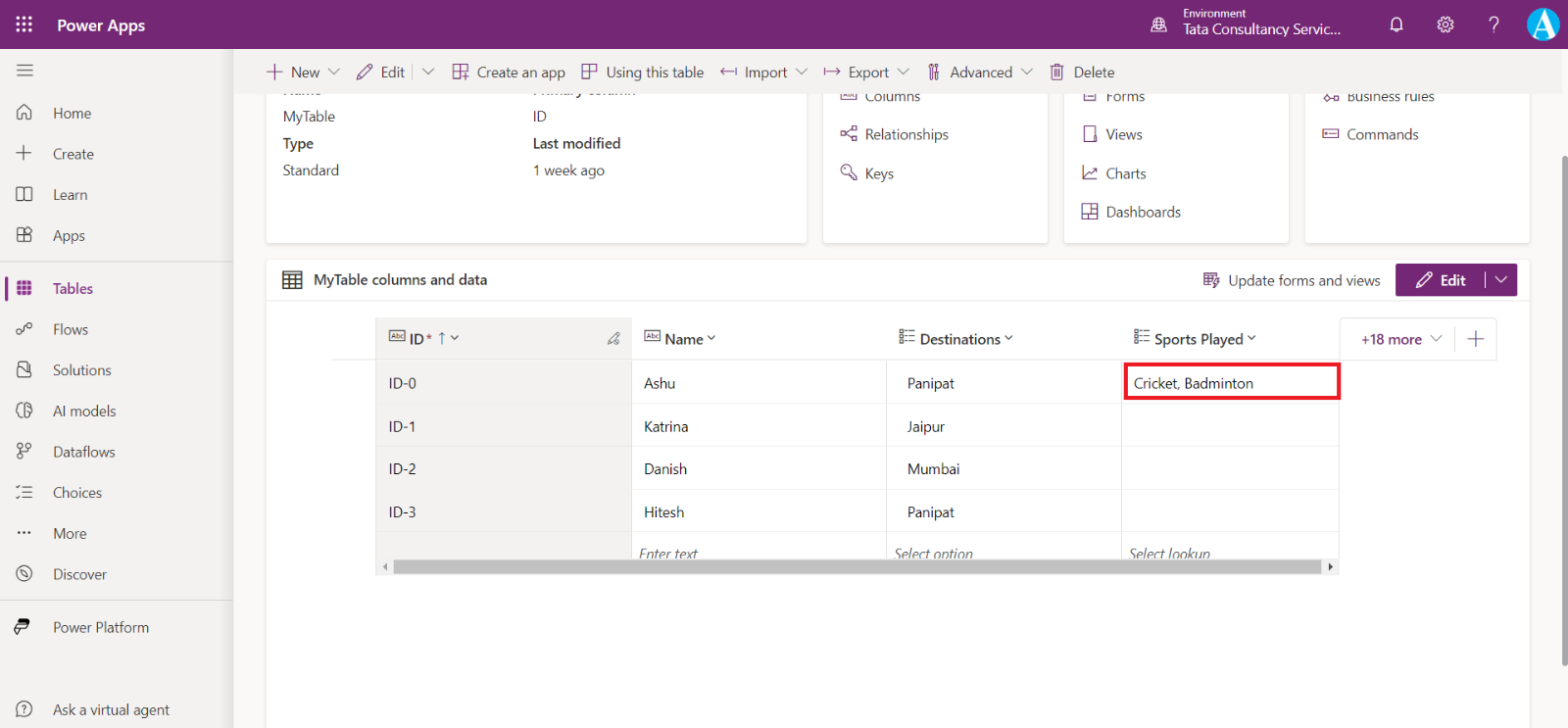Click the Delete trash icon in the toolbar

[x=1057, y=73]
